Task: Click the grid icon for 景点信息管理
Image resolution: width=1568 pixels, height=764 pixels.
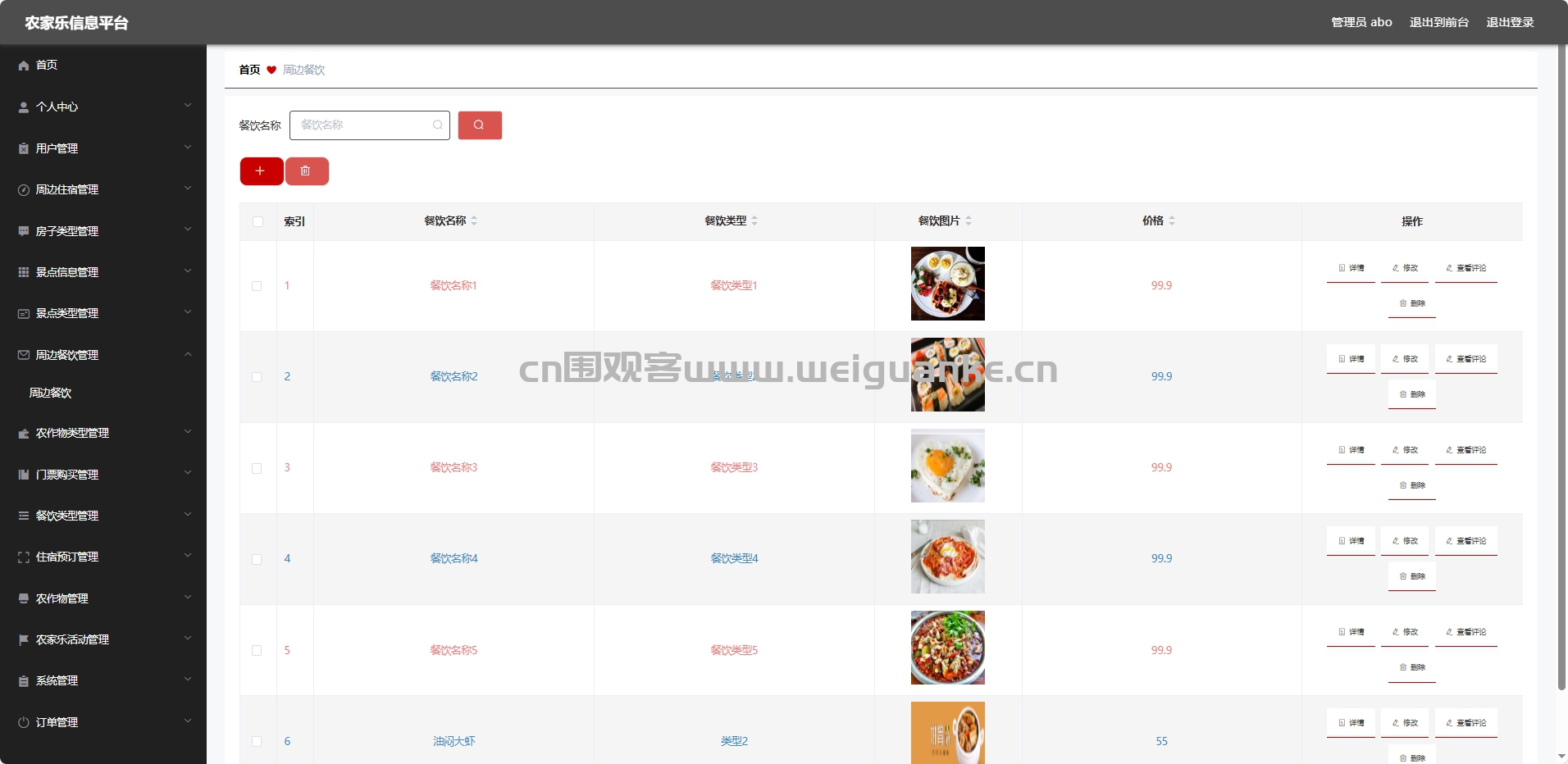Action: point(24,272)
